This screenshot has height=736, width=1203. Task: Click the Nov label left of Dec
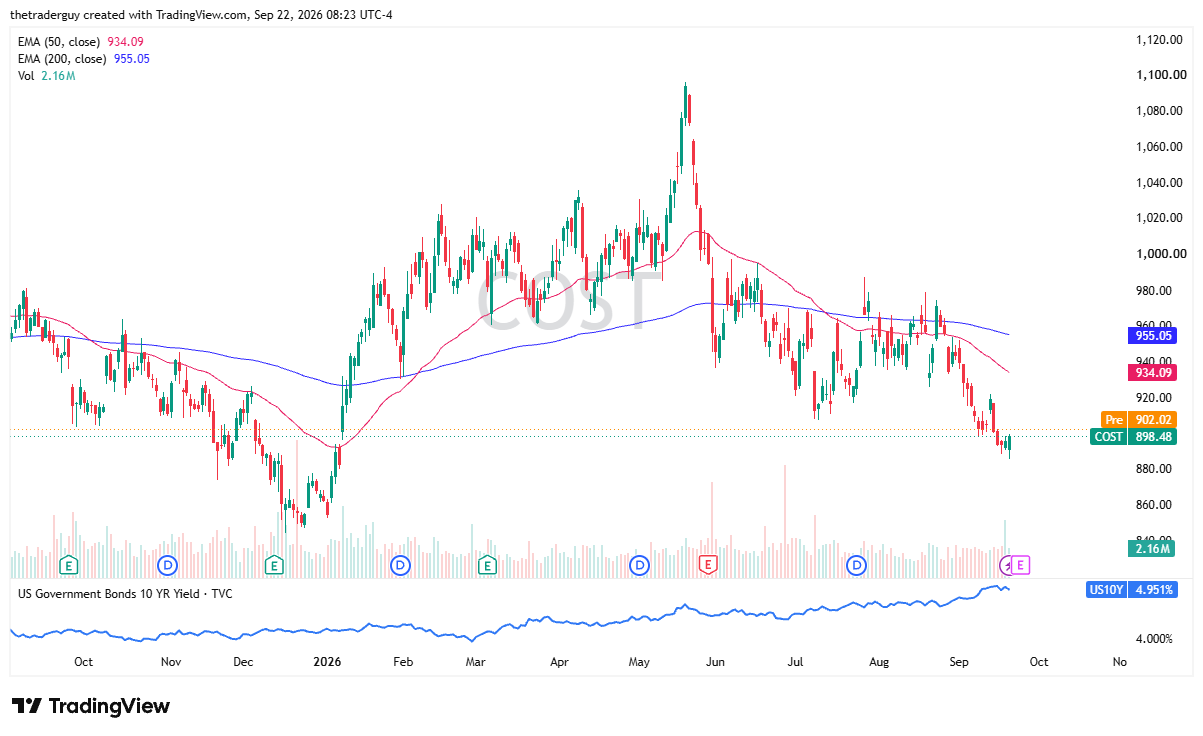(171, 662)
